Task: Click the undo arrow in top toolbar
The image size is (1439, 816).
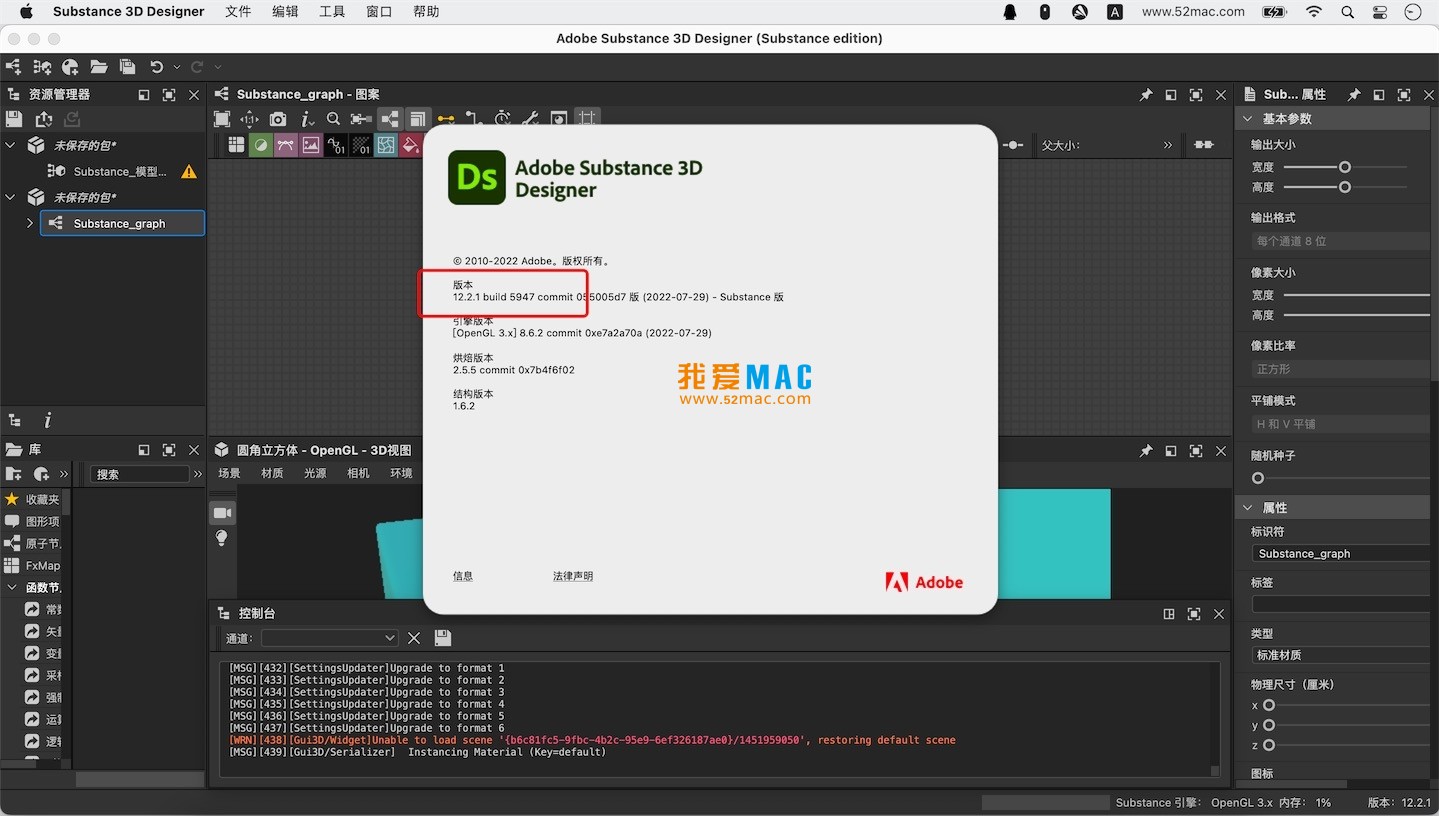Action: 156,67
